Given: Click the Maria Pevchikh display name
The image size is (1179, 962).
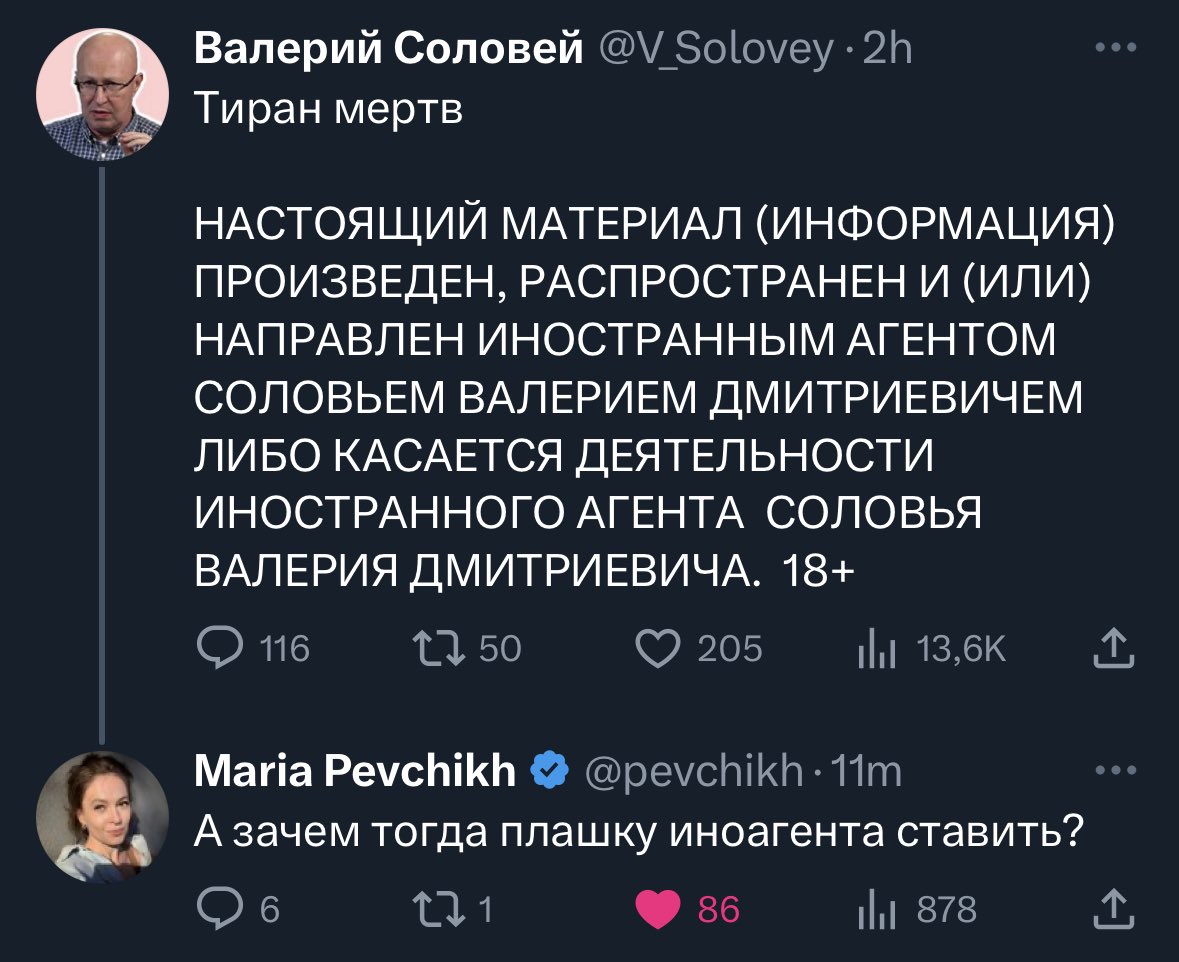Looking at the screenshot, I should click(355, 771).
